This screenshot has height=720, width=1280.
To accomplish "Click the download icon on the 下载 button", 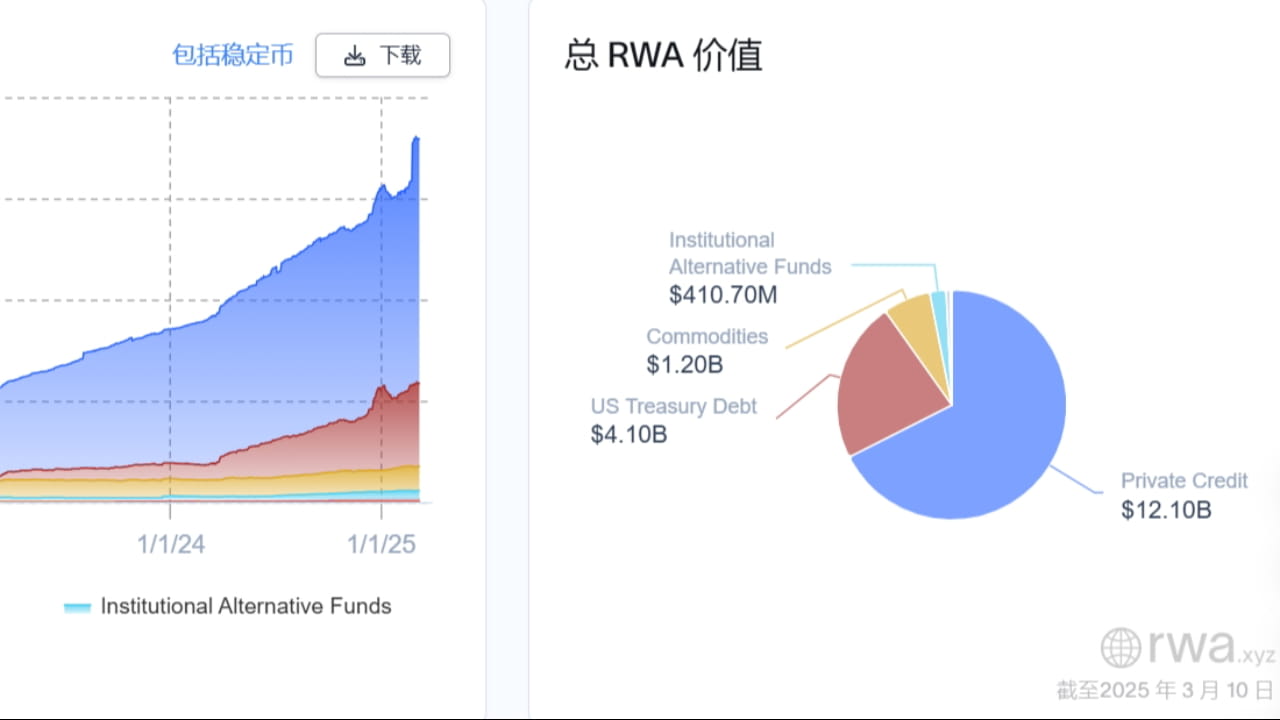I will 355,56.
